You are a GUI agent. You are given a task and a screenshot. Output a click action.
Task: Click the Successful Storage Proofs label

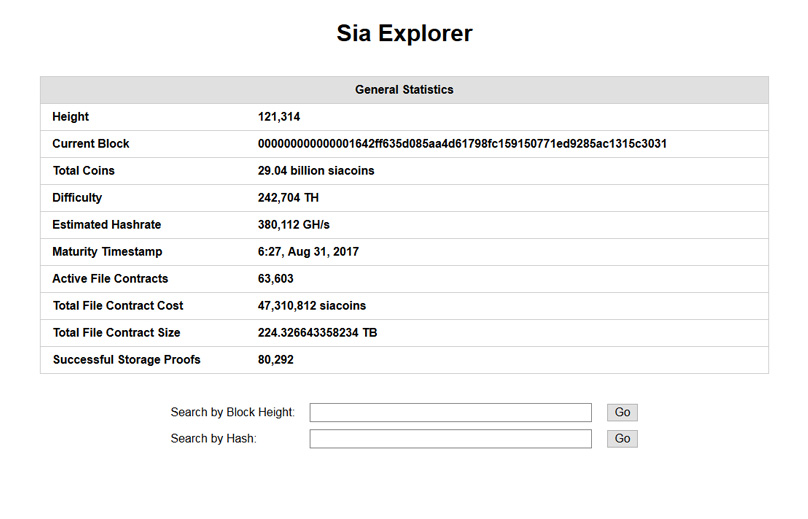click(126, 360)
